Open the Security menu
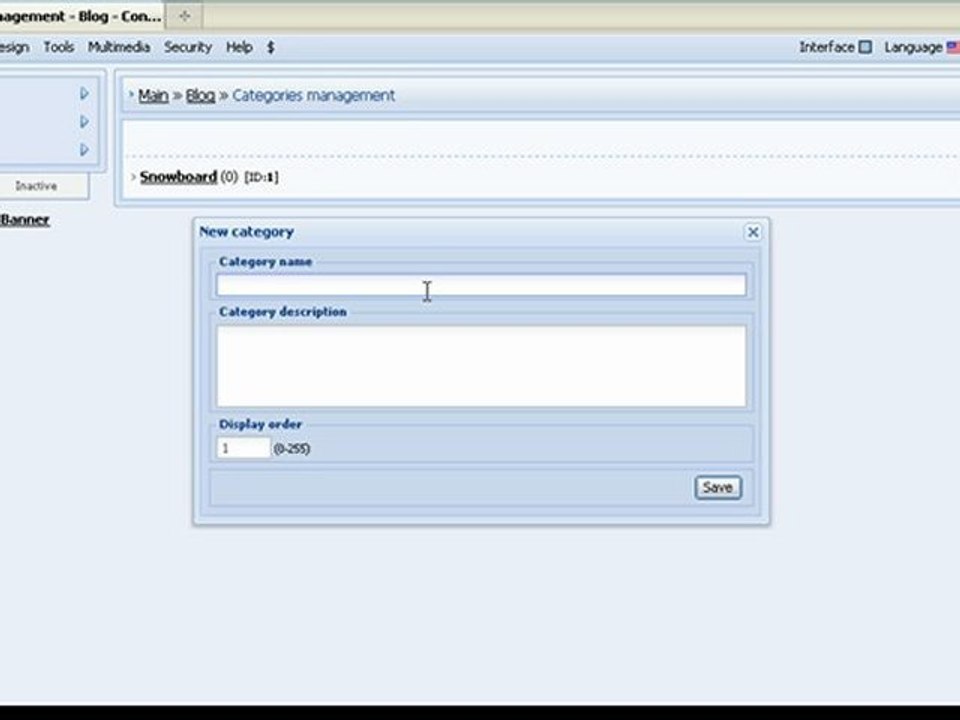 click(x=188, y=47)
